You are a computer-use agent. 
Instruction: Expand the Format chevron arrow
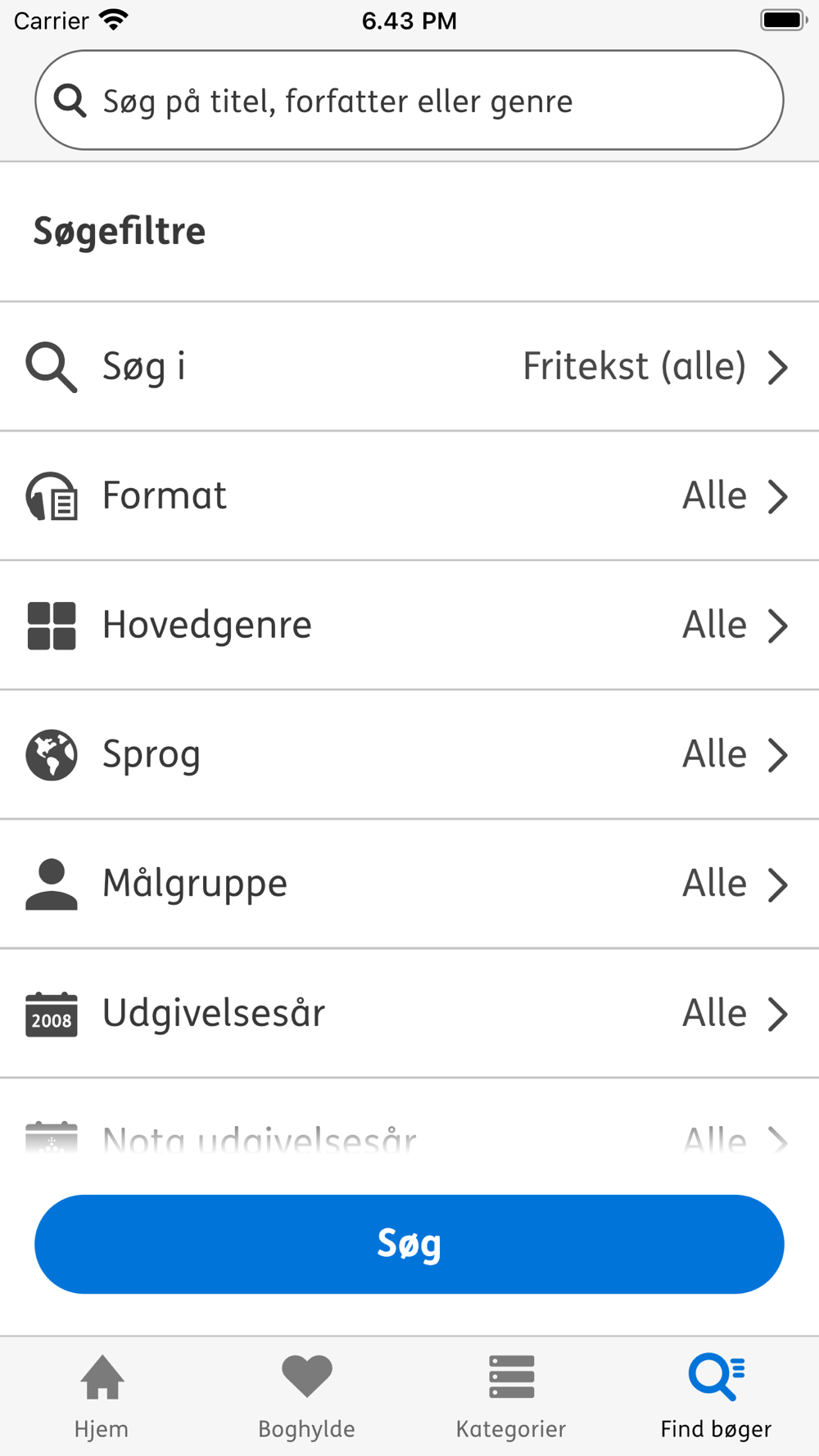(777, 496)
